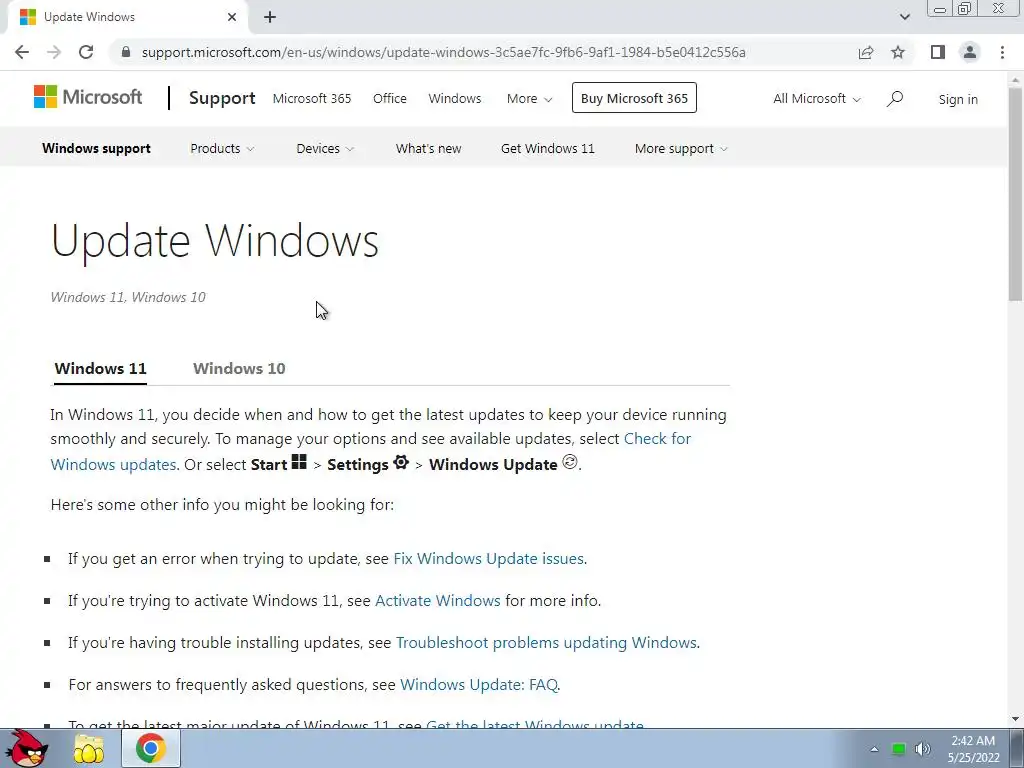Show hidden system tray icons arrow
The height and width of the screenshot is (768, 1024).
[x=874, y=749]
